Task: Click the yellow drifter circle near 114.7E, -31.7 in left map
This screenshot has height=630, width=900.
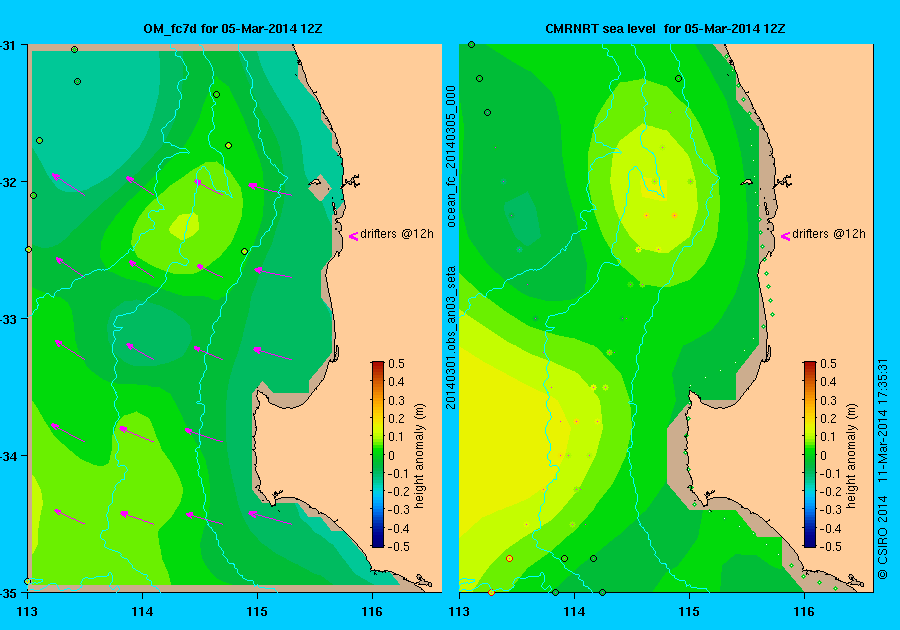Action: (x=228, y=146)
